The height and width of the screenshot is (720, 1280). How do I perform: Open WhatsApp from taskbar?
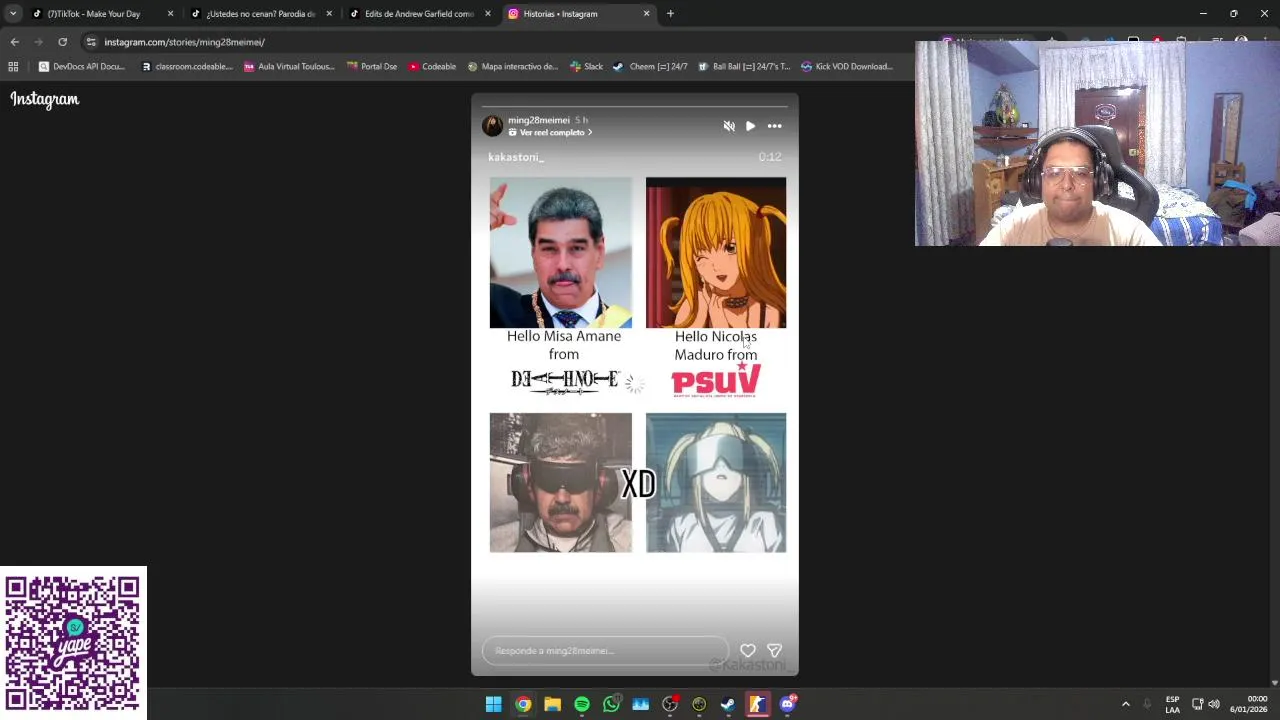pyautogui.click(x=611, y=704)
